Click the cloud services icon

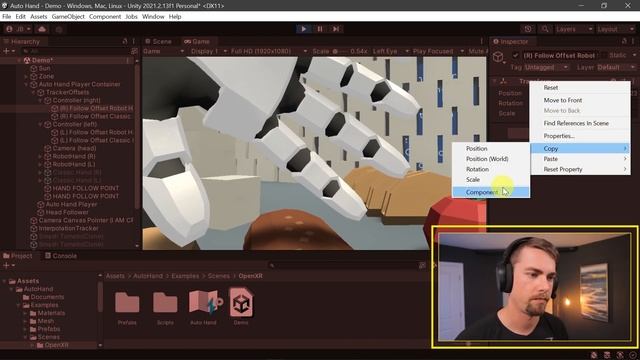click(x=42, y=29)
